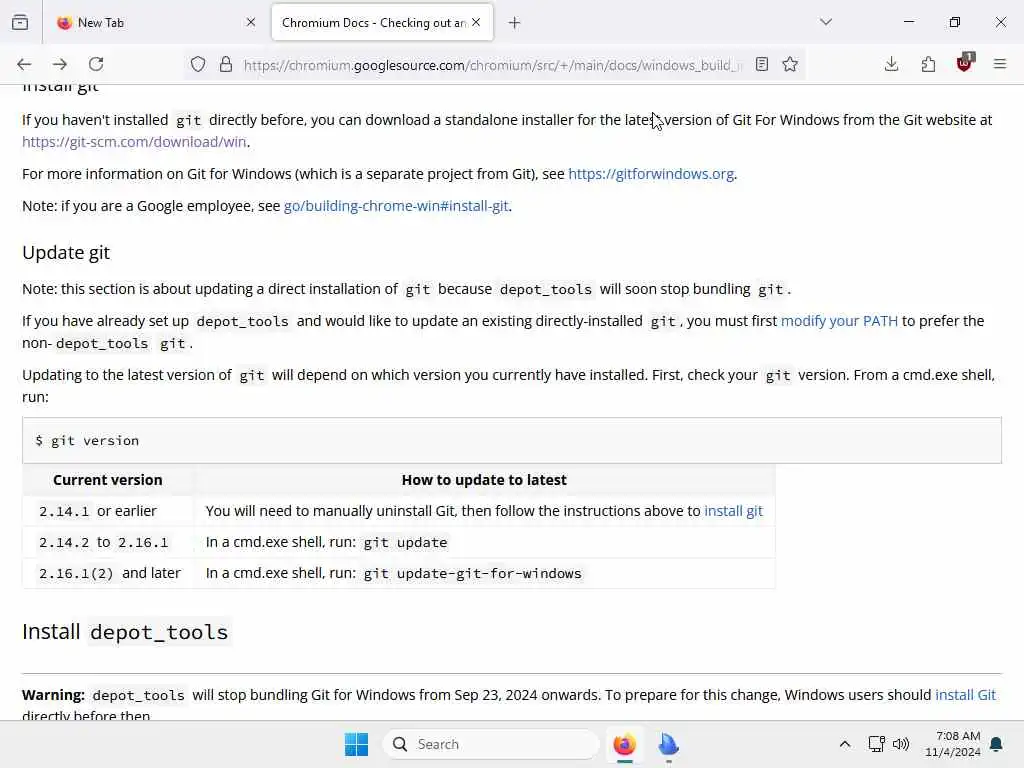The width and height of the screenshot is (1024, 768).
Task: Open the network status tray icon
Action: [x=876, y=744]
